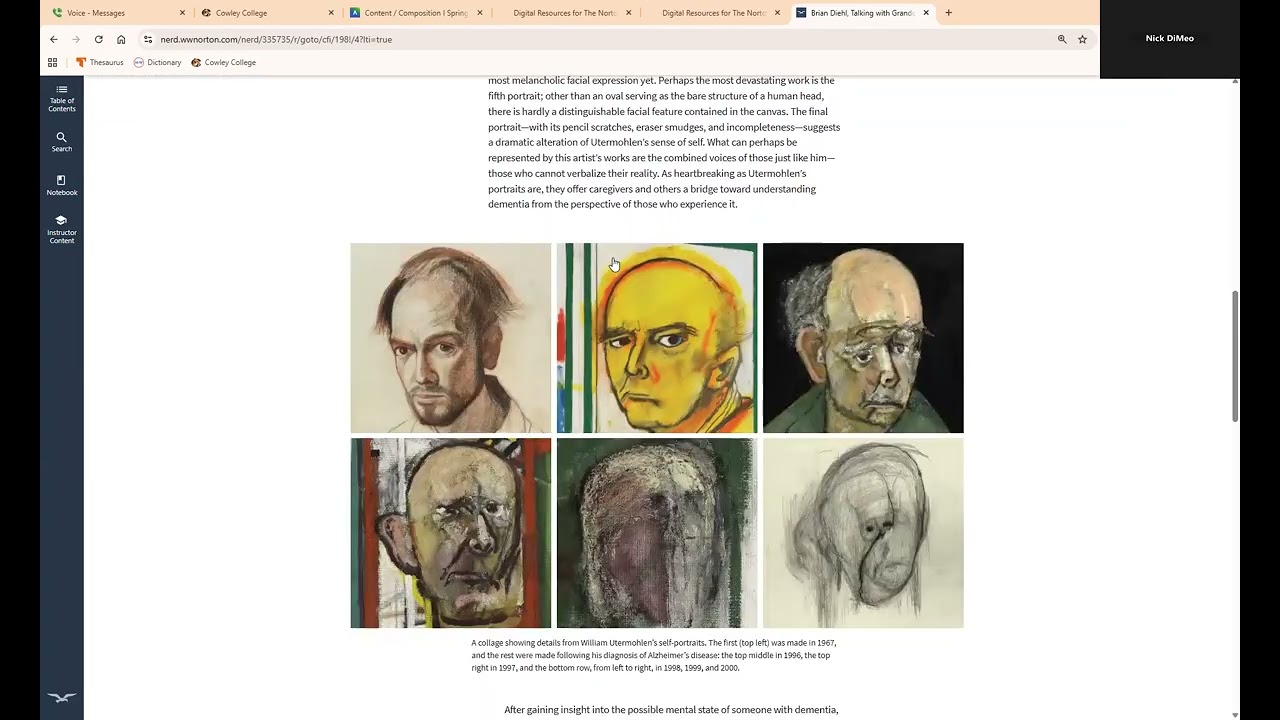Close the Content / Composition I tab
The width and height of the screenshot is (1280, 720).
click(x=480, y=13)
